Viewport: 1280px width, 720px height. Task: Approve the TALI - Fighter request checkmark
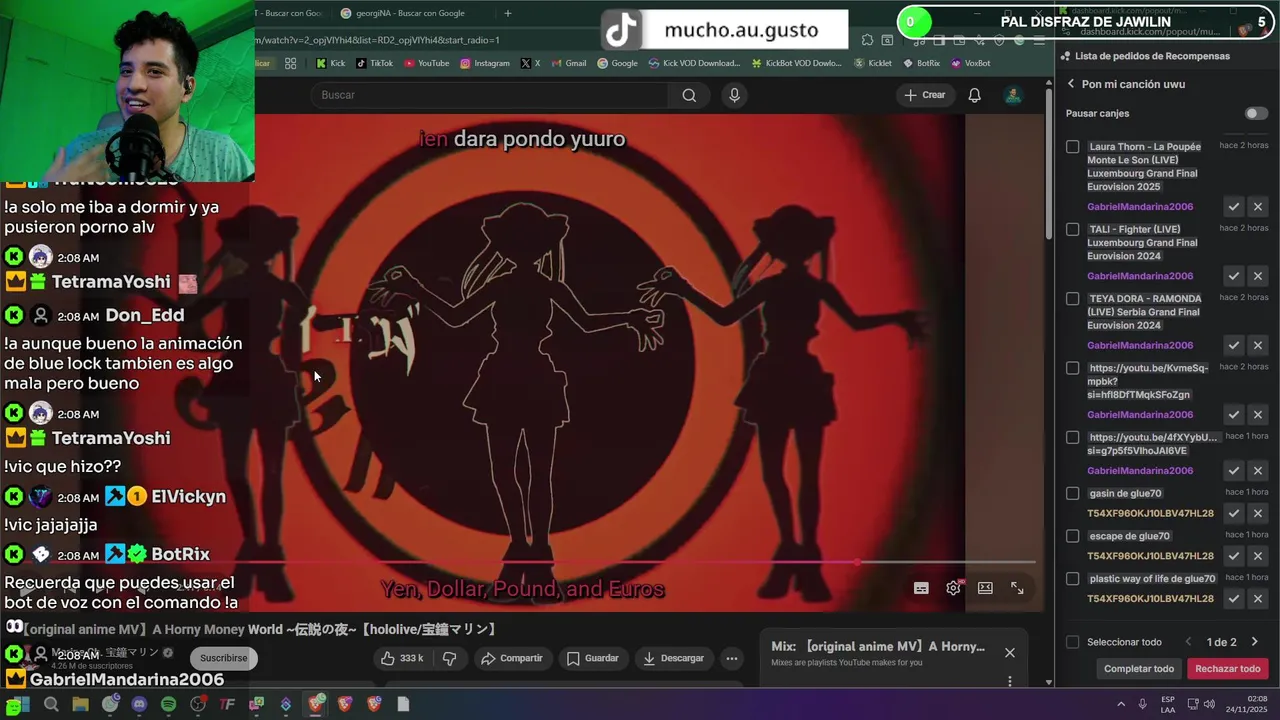point(1234,276)
